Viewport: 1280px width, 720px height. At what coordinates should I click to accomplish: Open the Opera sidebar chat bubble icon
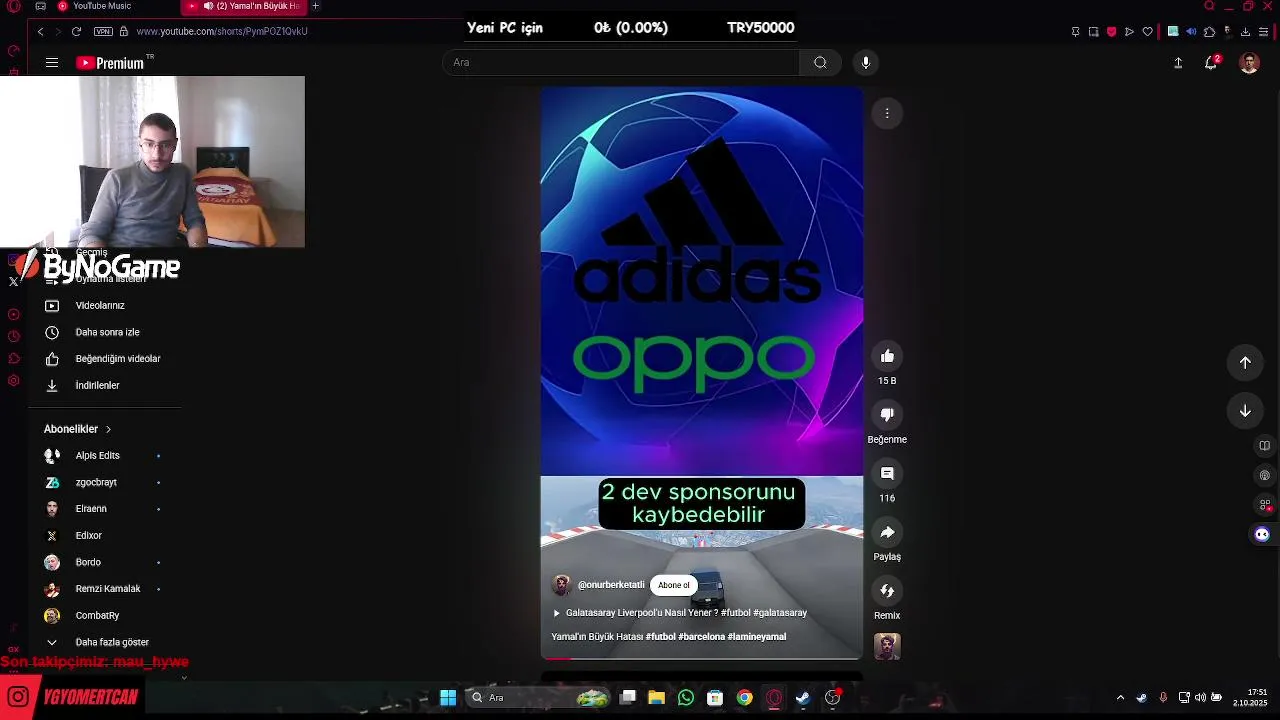tap(1262, 534)
